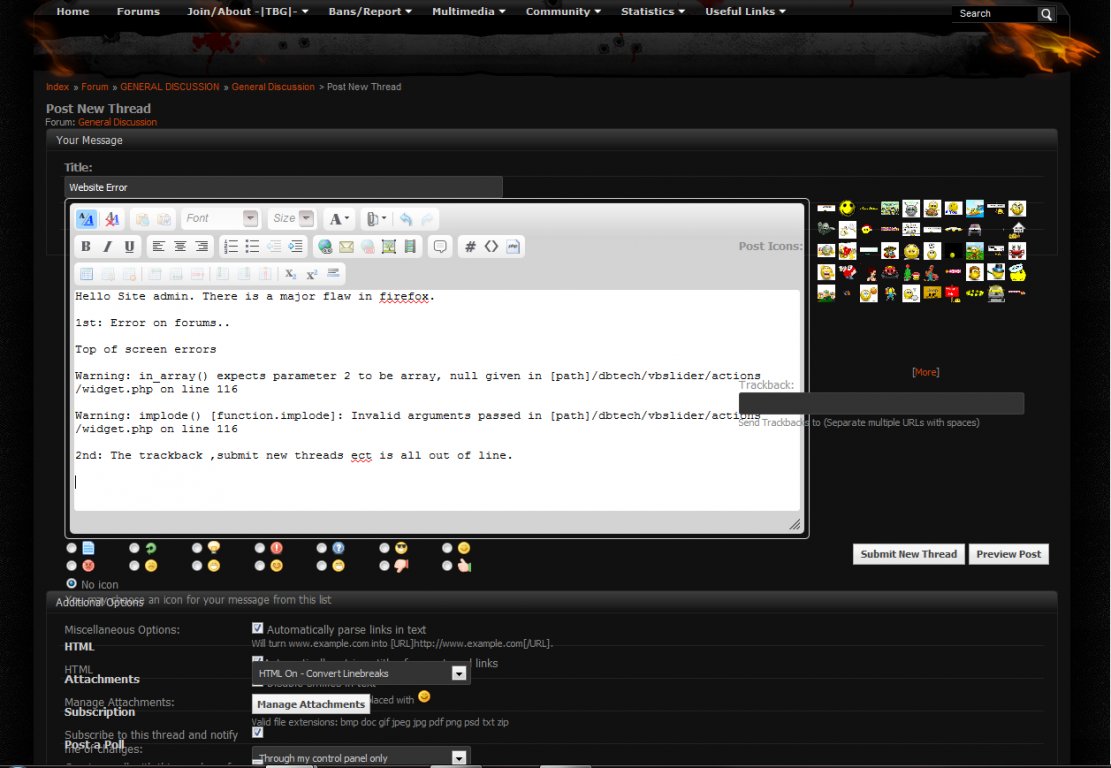
Task: Select the sunglasses smiley post icon radio
Action: click(x=384, y=548)
